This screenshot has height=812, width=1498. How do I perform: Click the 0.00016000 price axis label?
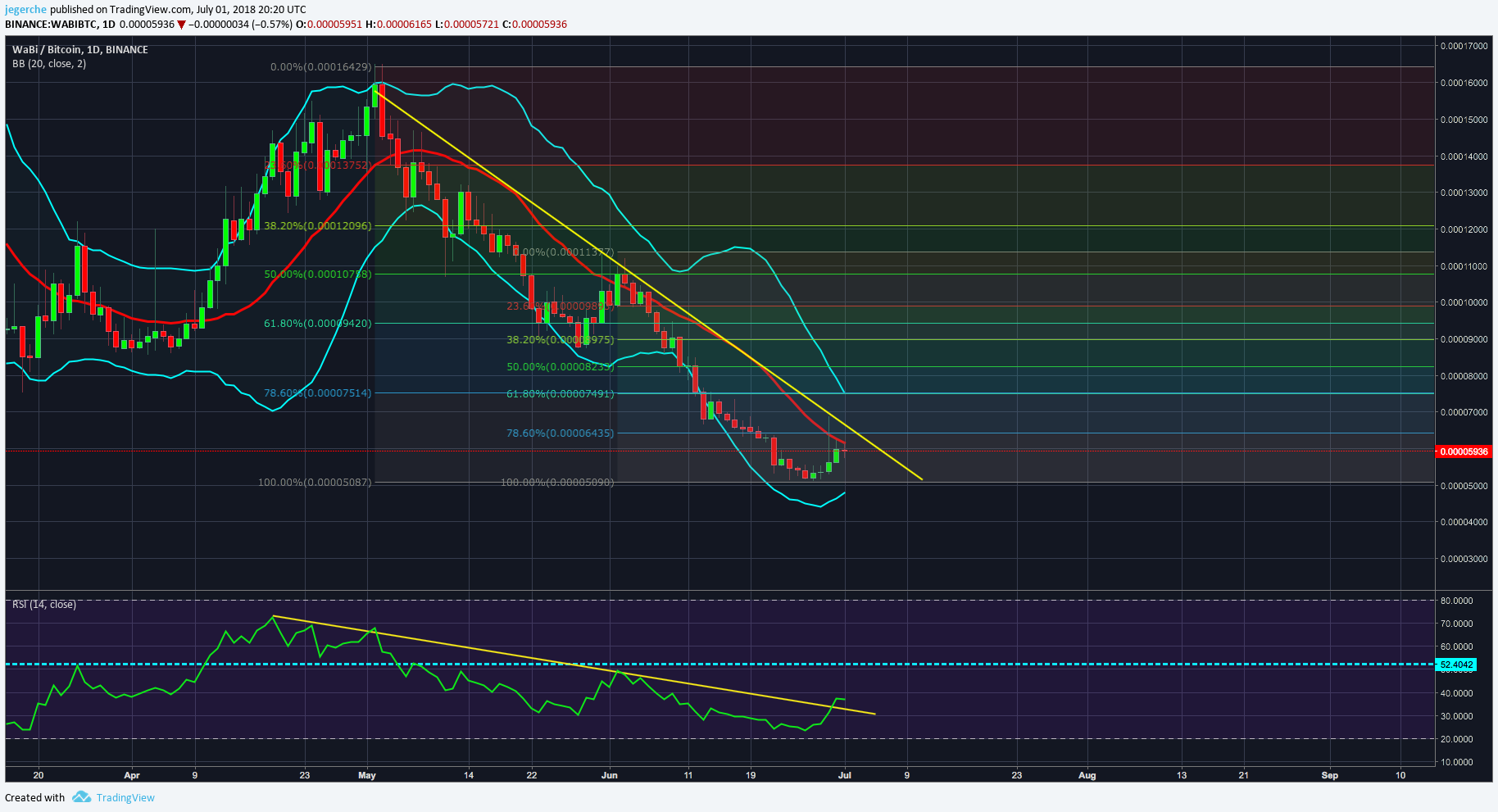coord(1464,83)
